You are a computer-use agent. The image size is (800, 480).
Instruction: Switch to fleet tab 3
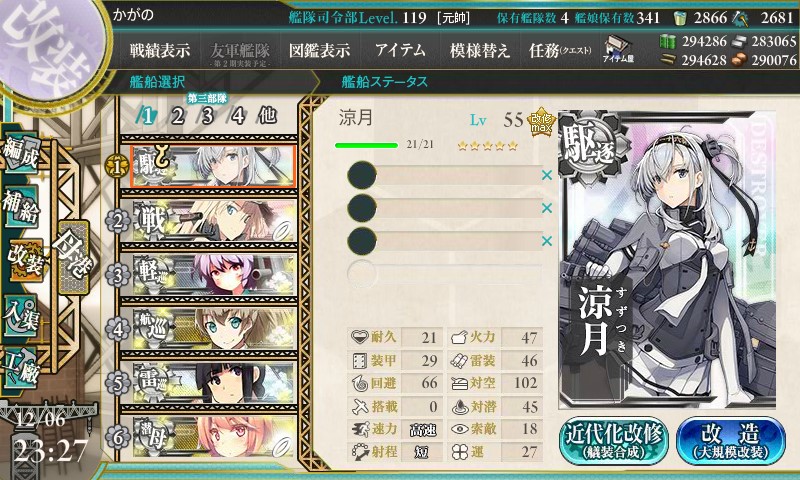tap(207, 116)
